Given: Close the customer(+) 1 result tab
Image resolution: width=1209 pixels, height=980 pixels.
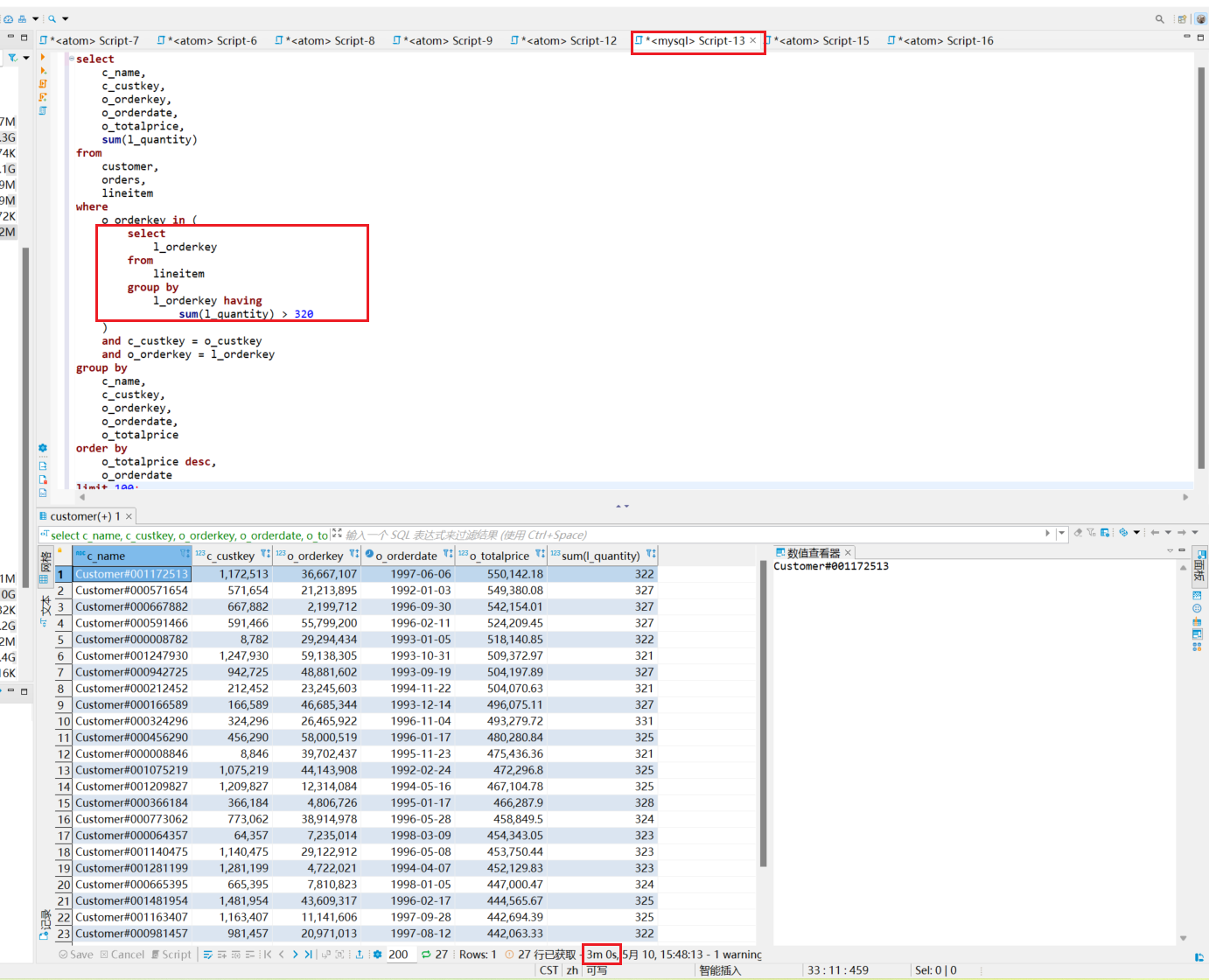Looking at the screenshot, I should click(129, 516).
